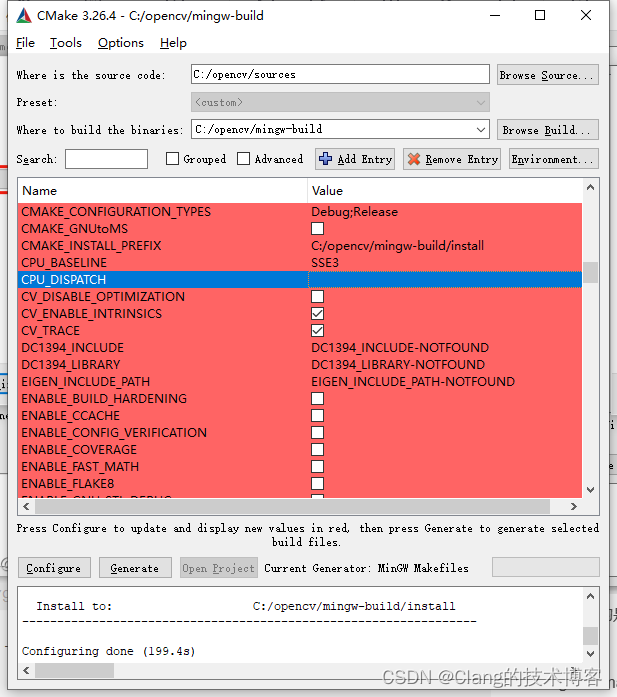Select the EIGEN_INCLUDE_PATH row

[300, 381]
